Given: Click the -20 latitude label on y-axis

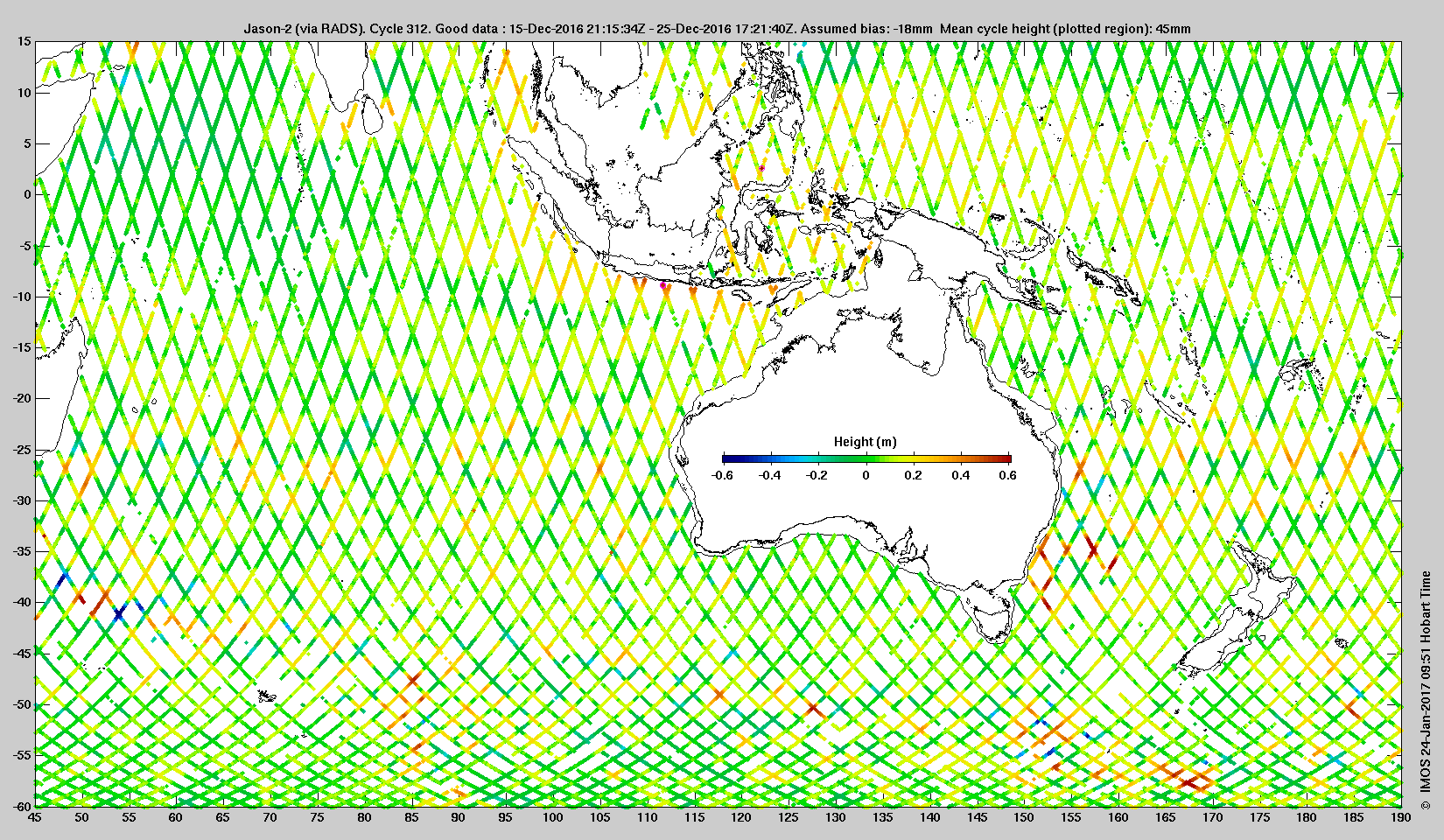Looking at the screenshot, I should coord(22,398).
